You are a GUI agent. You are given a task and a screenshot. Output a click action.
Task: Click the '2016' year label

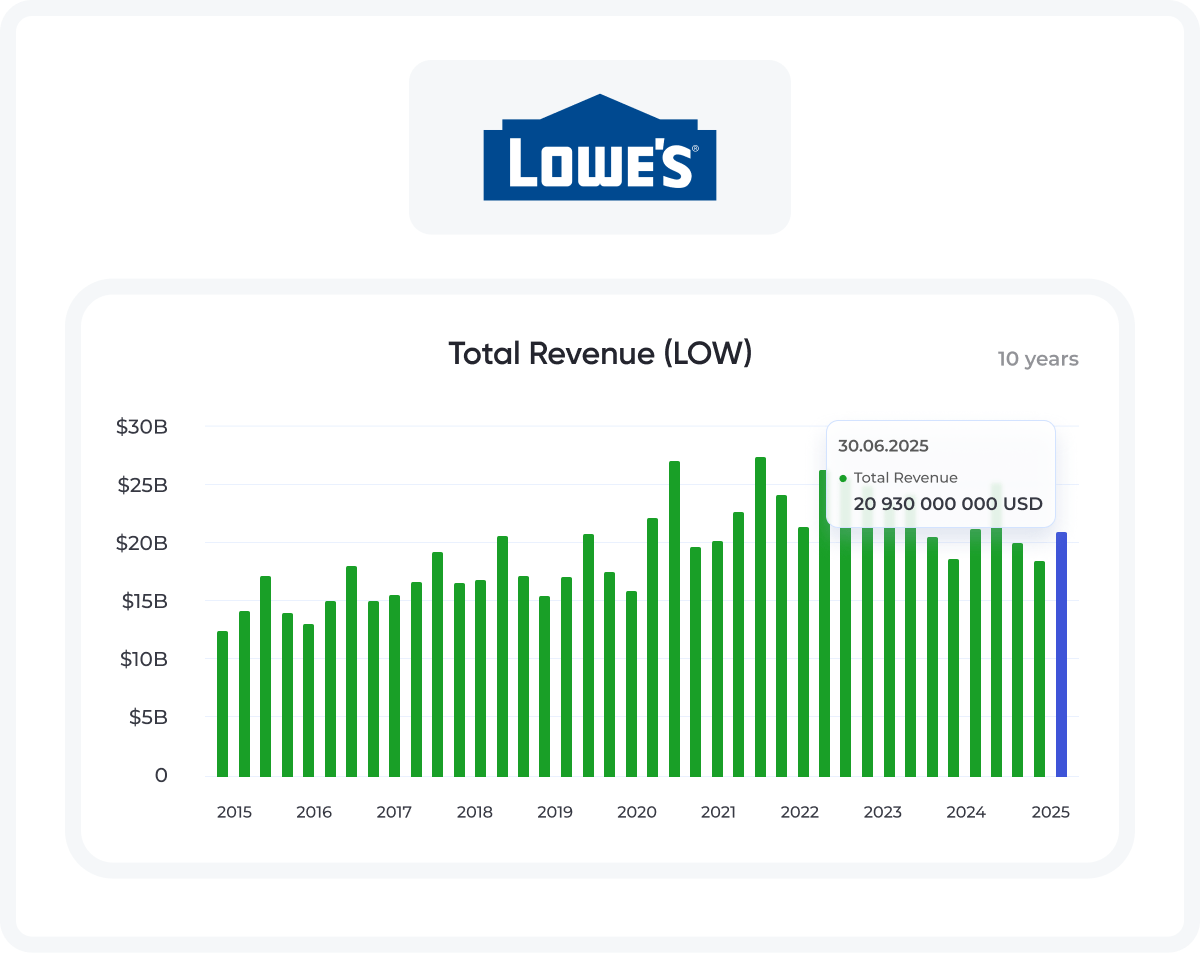314,812
